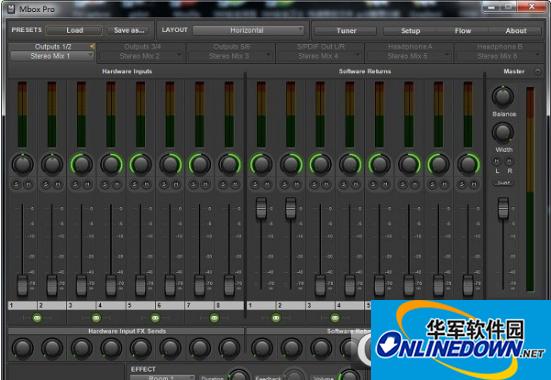Solo hardware input channel 8
This screenshot has width=551, height=380.
pos(223,184)
